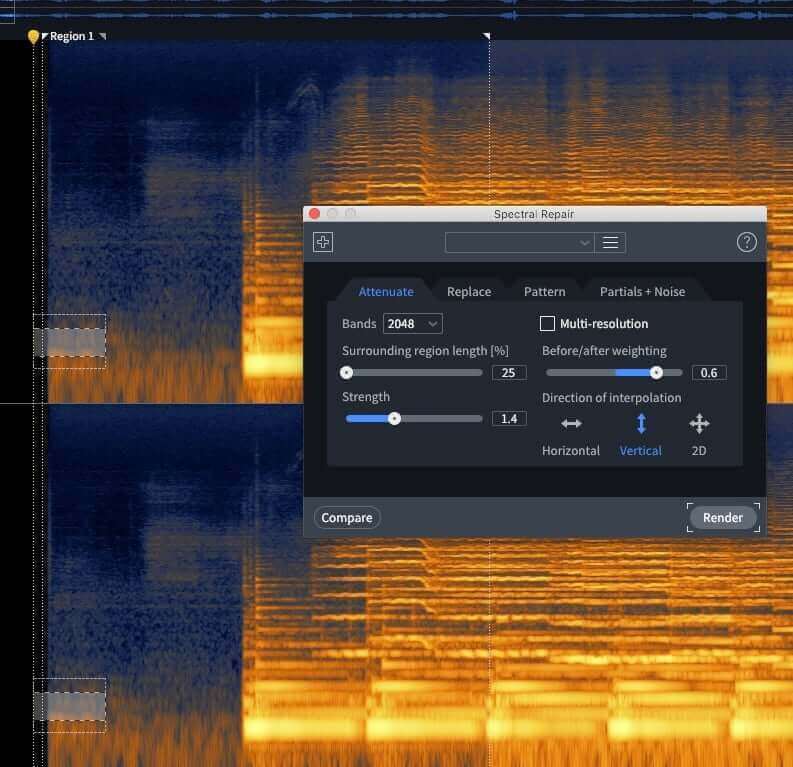The image size is (793, 767).
Task: Click the Render button
Action: pos(723,518)
